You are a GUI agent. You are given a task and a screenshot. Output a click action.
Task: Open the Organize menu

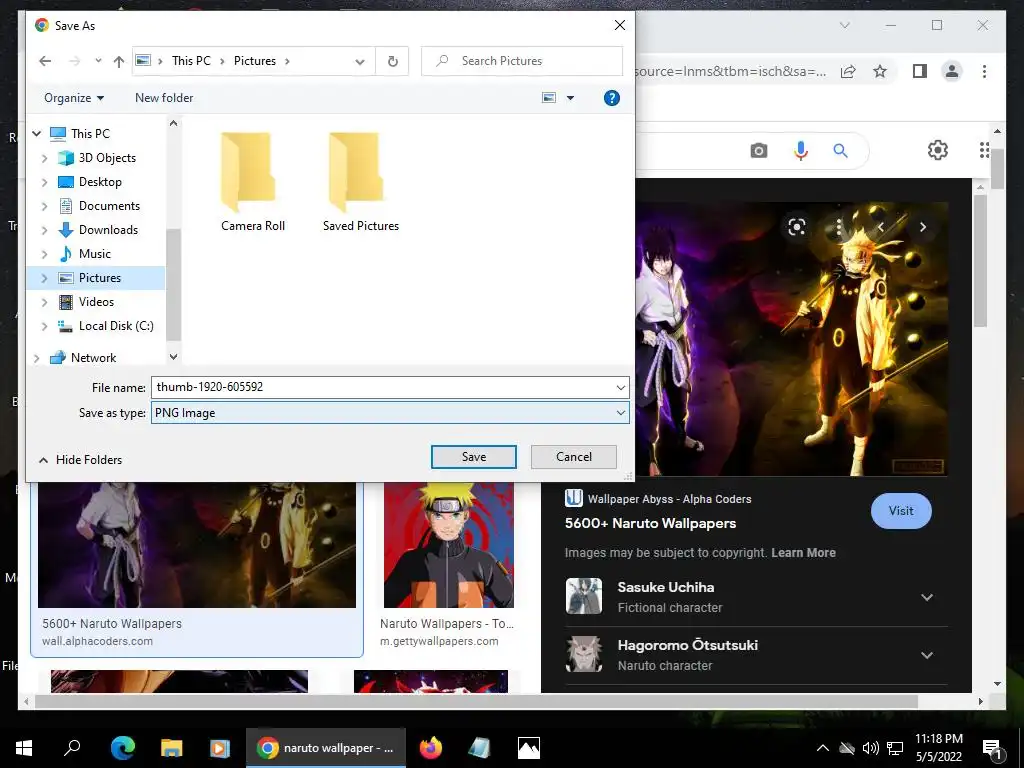pos(74,98)
